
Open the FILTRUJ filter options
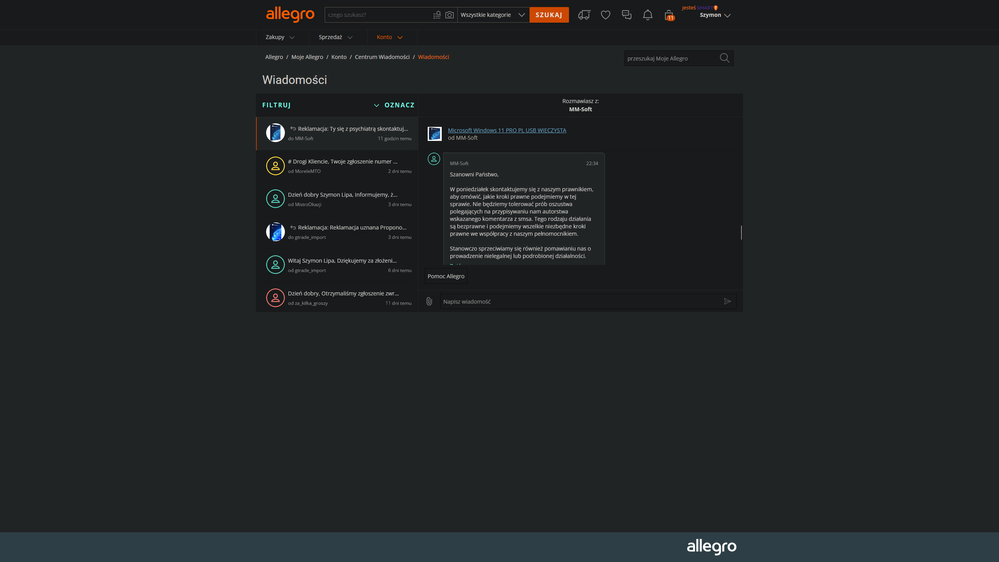277,105
